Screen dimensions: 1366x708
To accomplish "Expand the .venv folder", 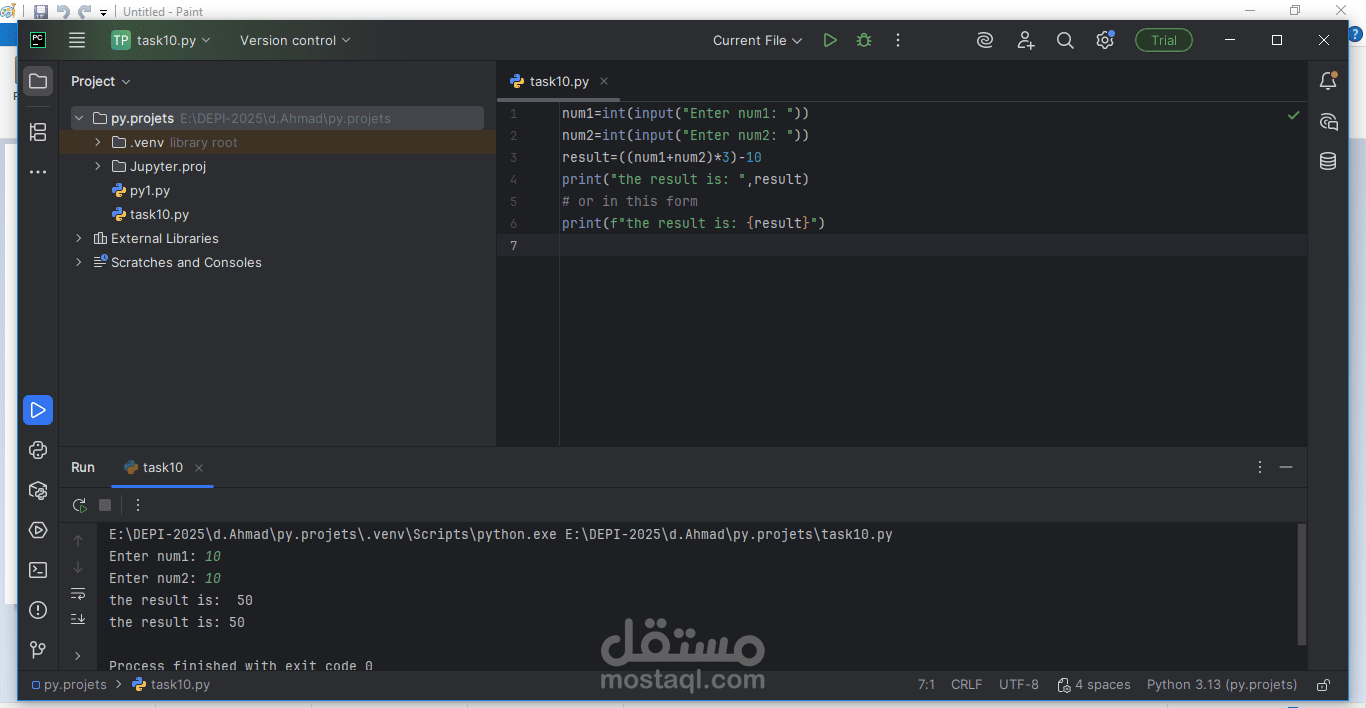I will 98,142.
